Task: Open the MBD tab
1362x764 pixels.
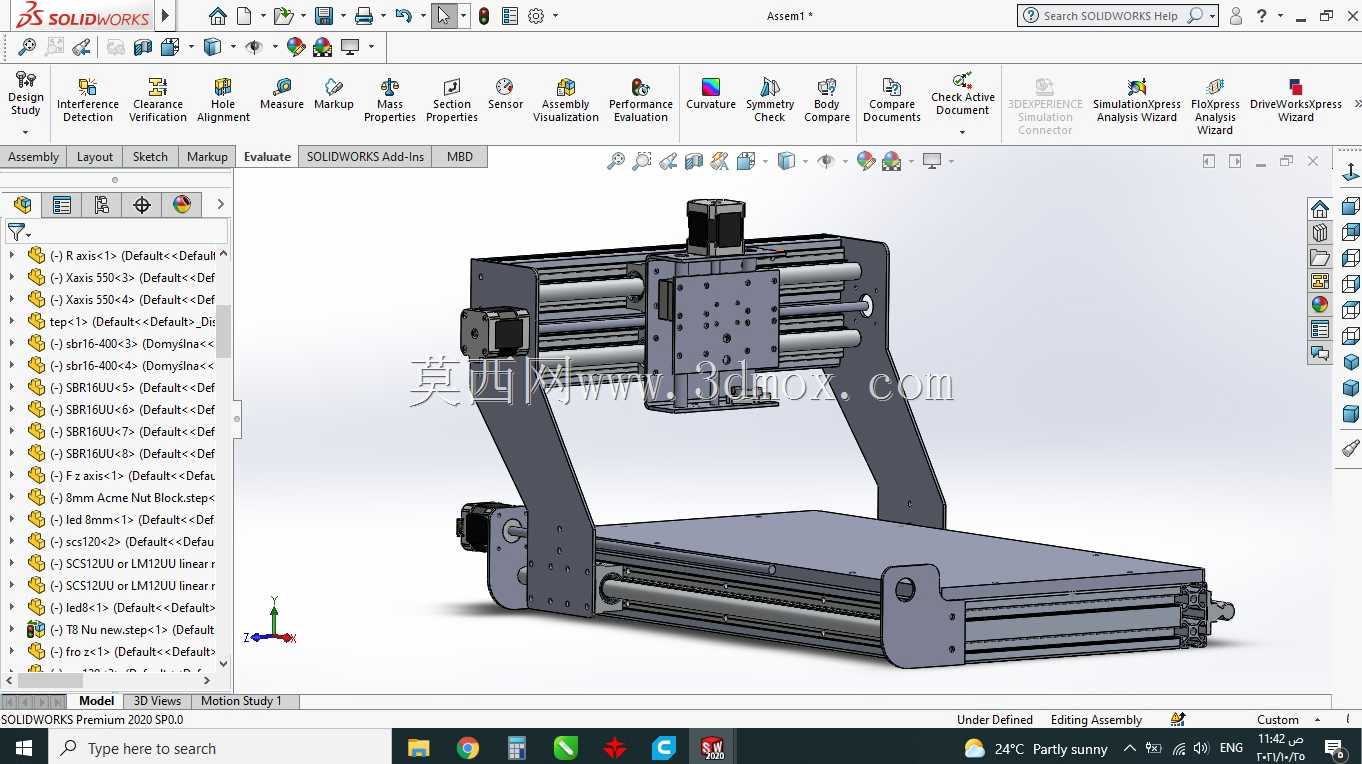Action: [460, 156]
